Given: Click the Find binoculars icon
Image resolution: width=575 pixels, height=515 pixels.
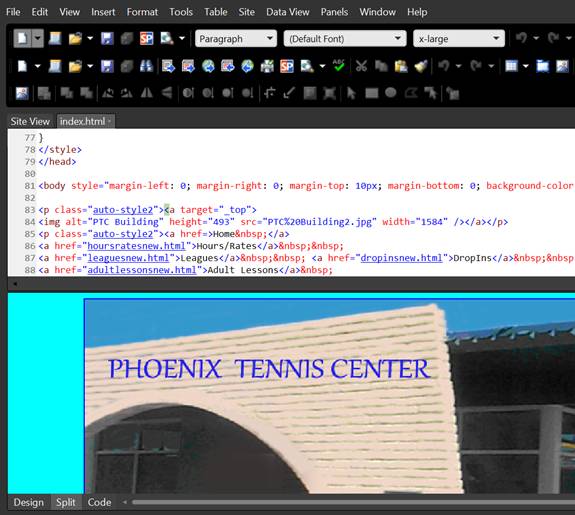Looking at the screenshot, I should pyautogui.click(x=146, y=66).
